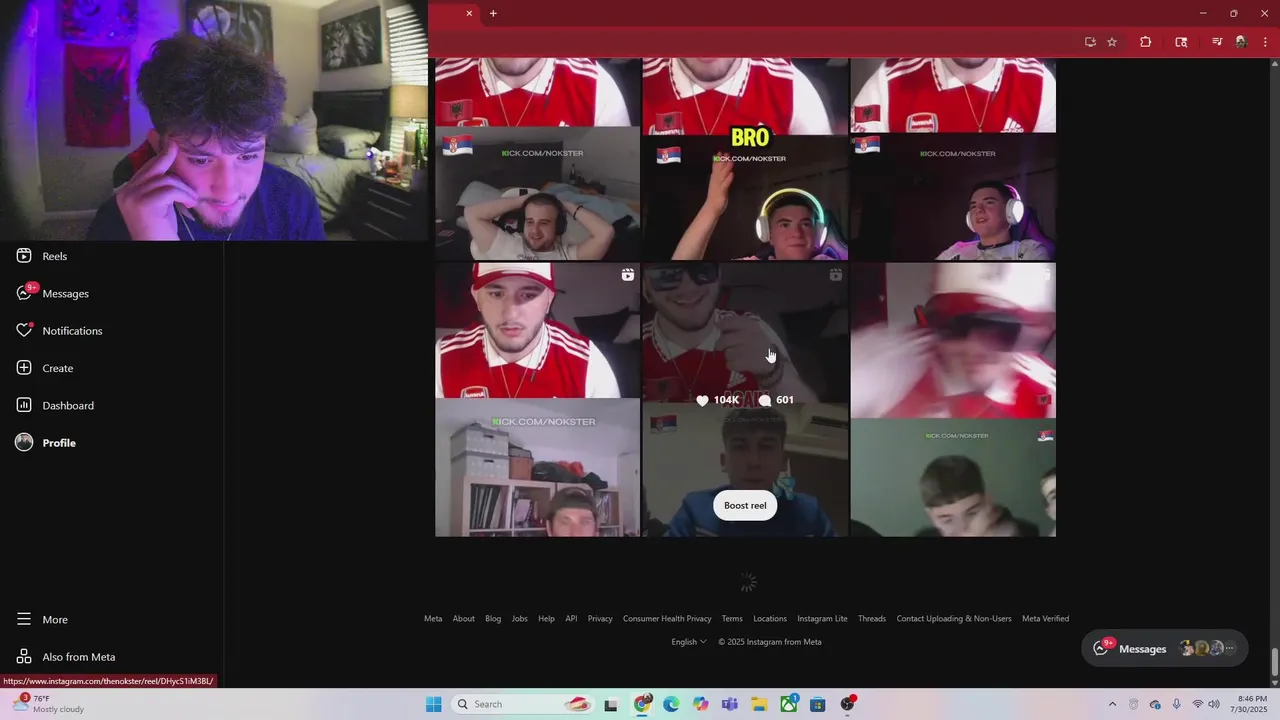Open the volume speaker tray icon

1214,704
